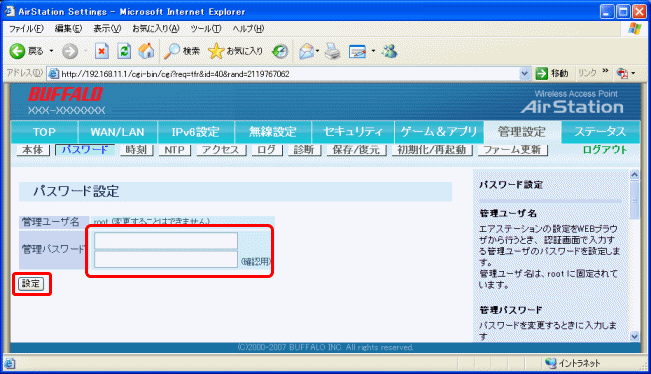
Task: Switch to the TOP tab
Action: coord(44,132)
